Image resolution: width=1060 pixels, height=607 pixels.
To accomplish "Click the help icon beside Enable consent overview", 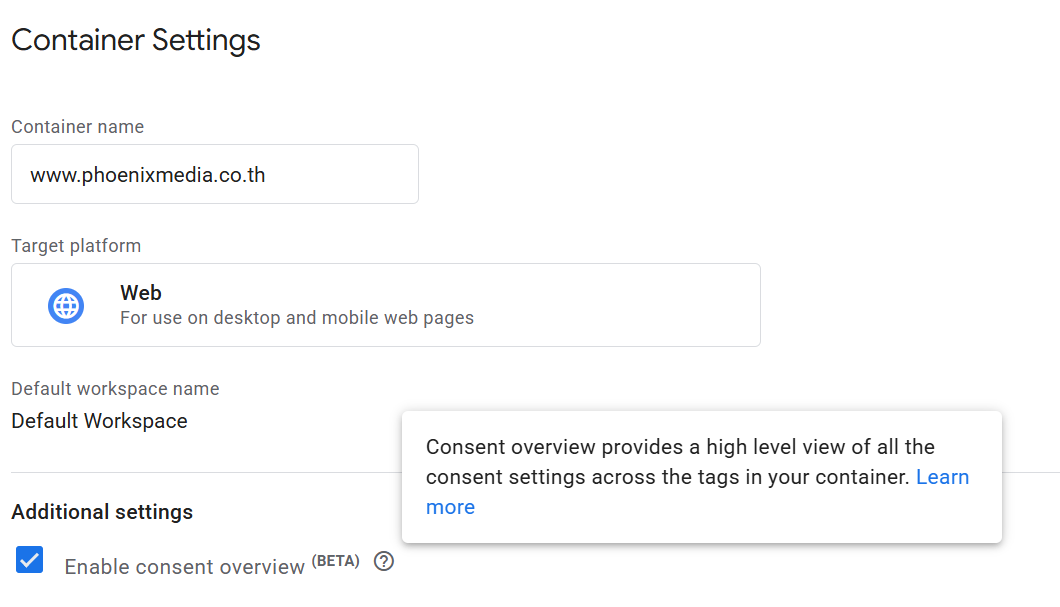I will [x=384, y=561].
